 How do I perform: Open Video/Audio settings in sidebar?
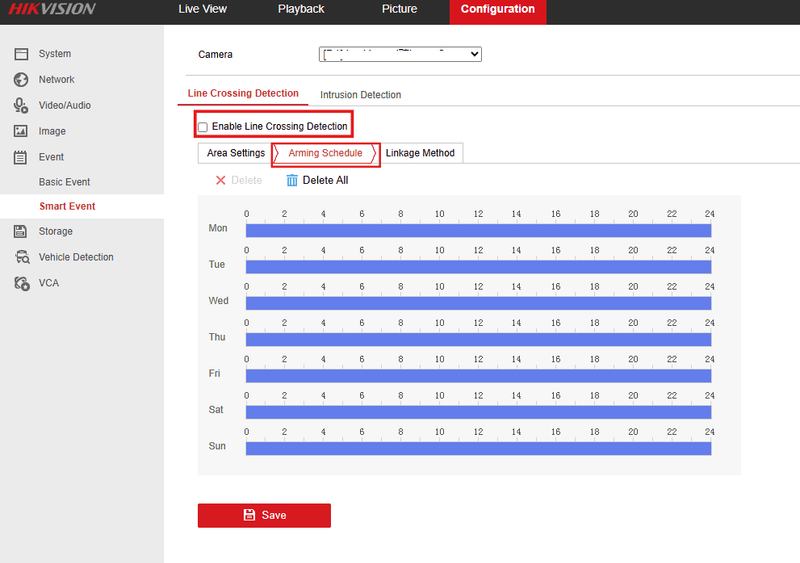[x=65, y=105]
